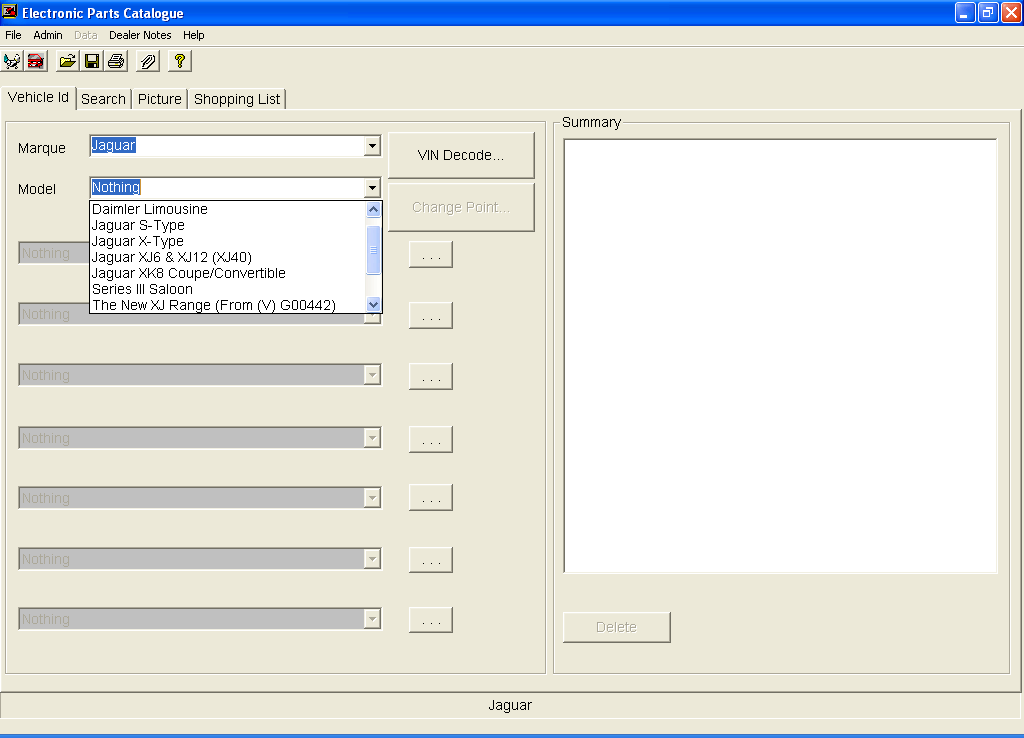Click the second ellipsis button from the top
Image resolution: width=1024 pixels, height=738 pixels.
431,315
